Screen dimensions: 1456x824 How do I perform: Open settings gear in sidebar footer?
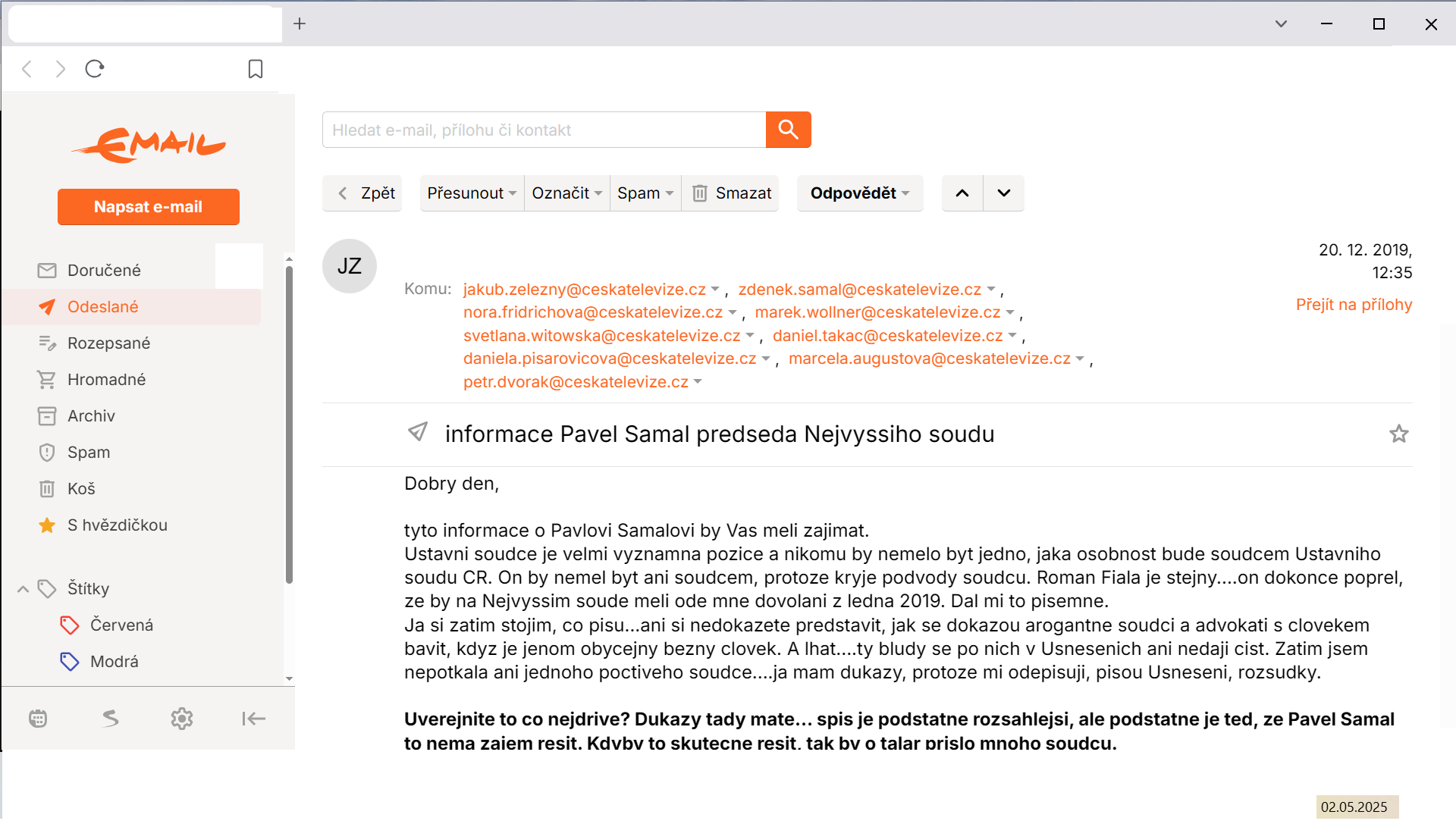[182, 719]
